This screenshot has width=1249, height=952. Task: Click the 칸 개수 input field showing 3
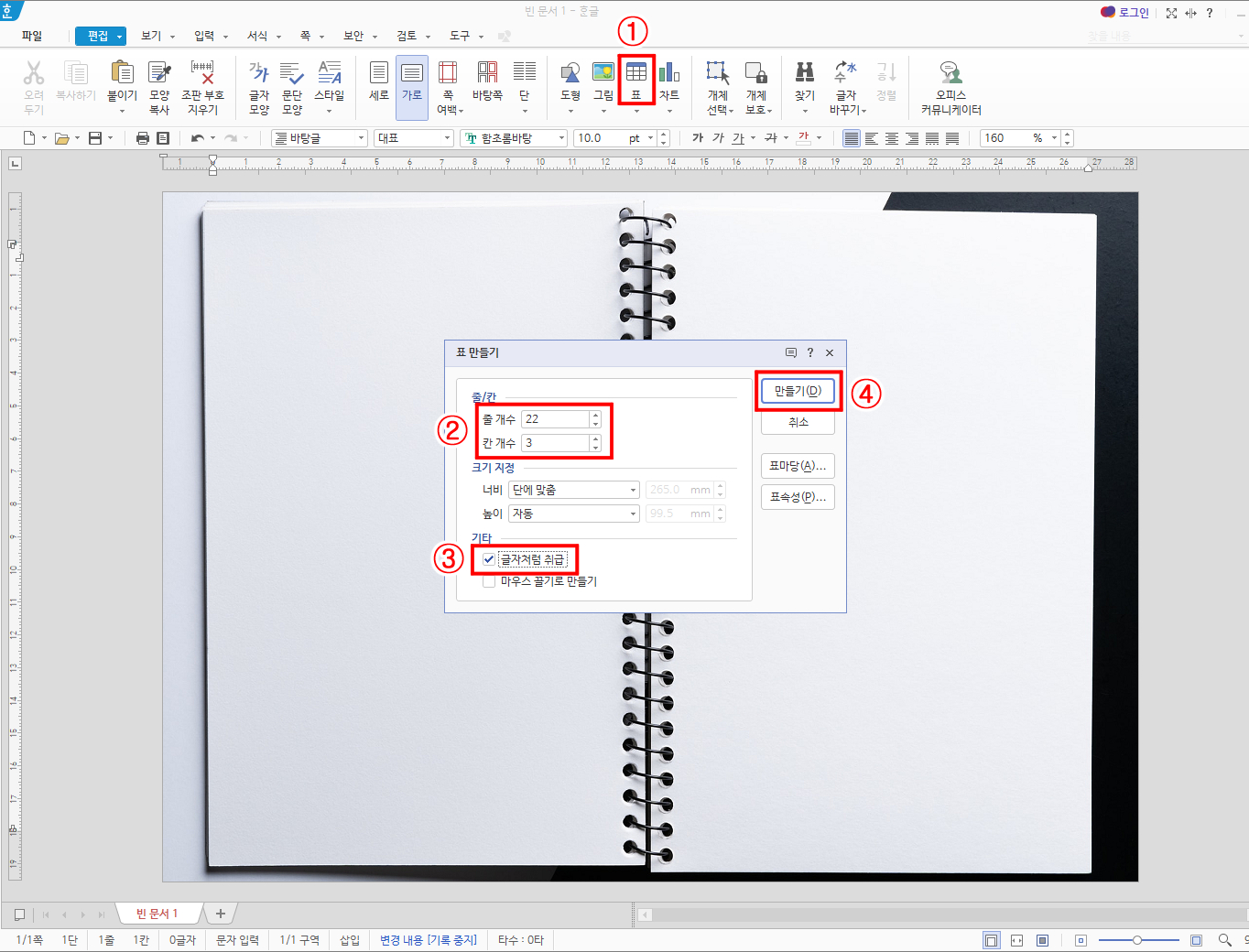[x=555, y=443]
